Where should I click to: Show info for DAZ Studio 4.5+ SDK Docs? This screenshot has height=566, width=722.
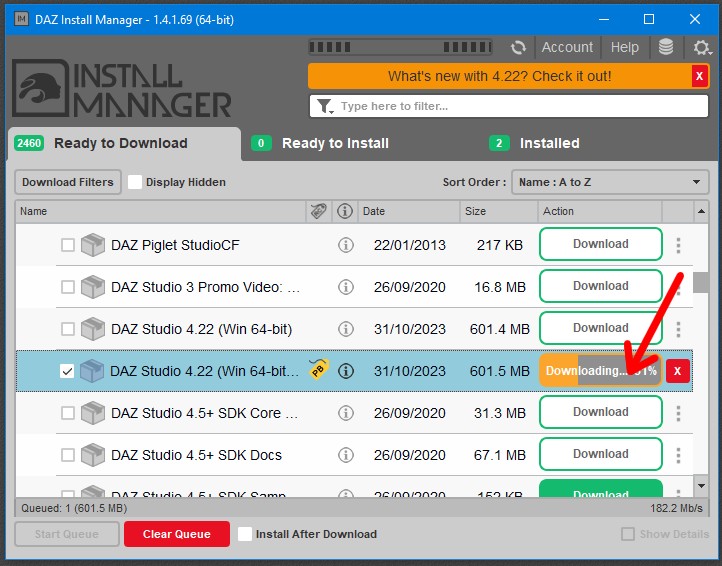pyautogui.click(x=346, y=455)
